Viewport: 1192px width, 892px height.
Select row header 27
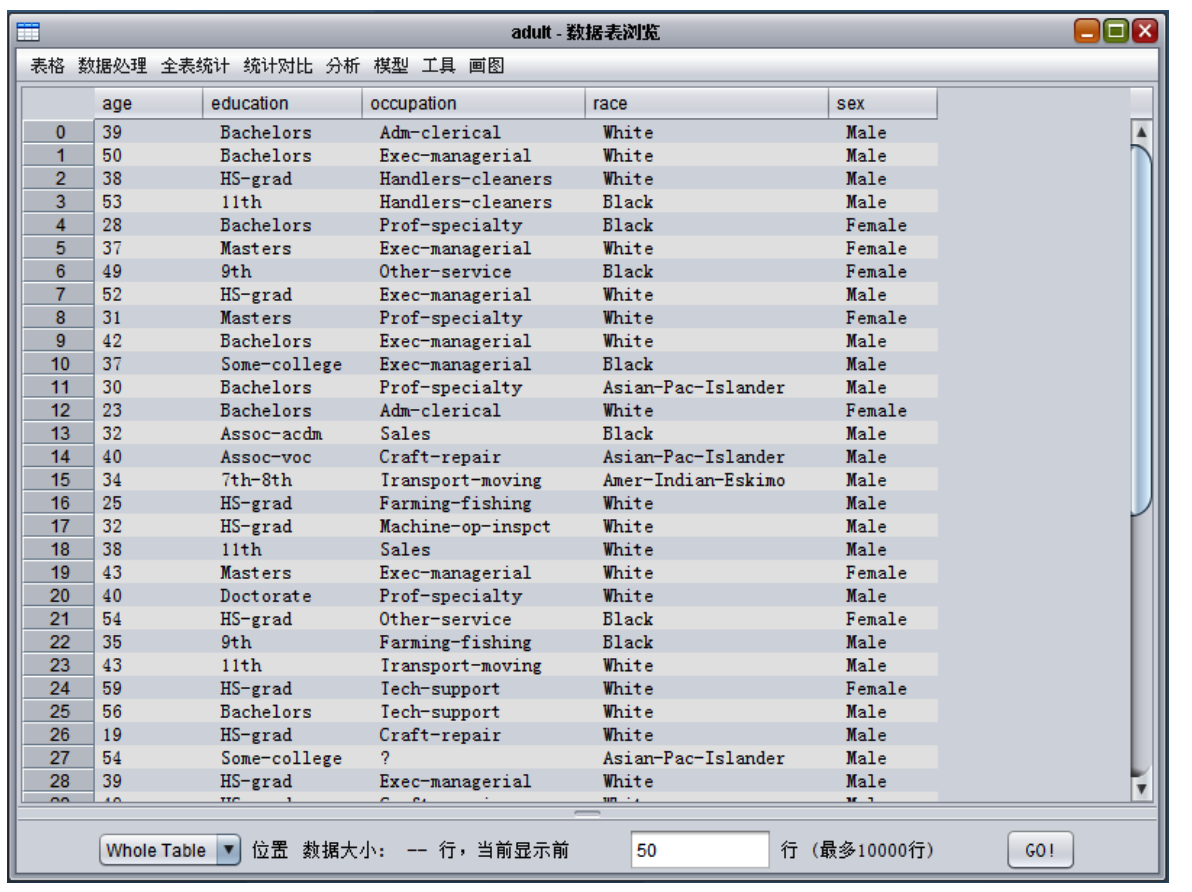(x=59, y=758)
